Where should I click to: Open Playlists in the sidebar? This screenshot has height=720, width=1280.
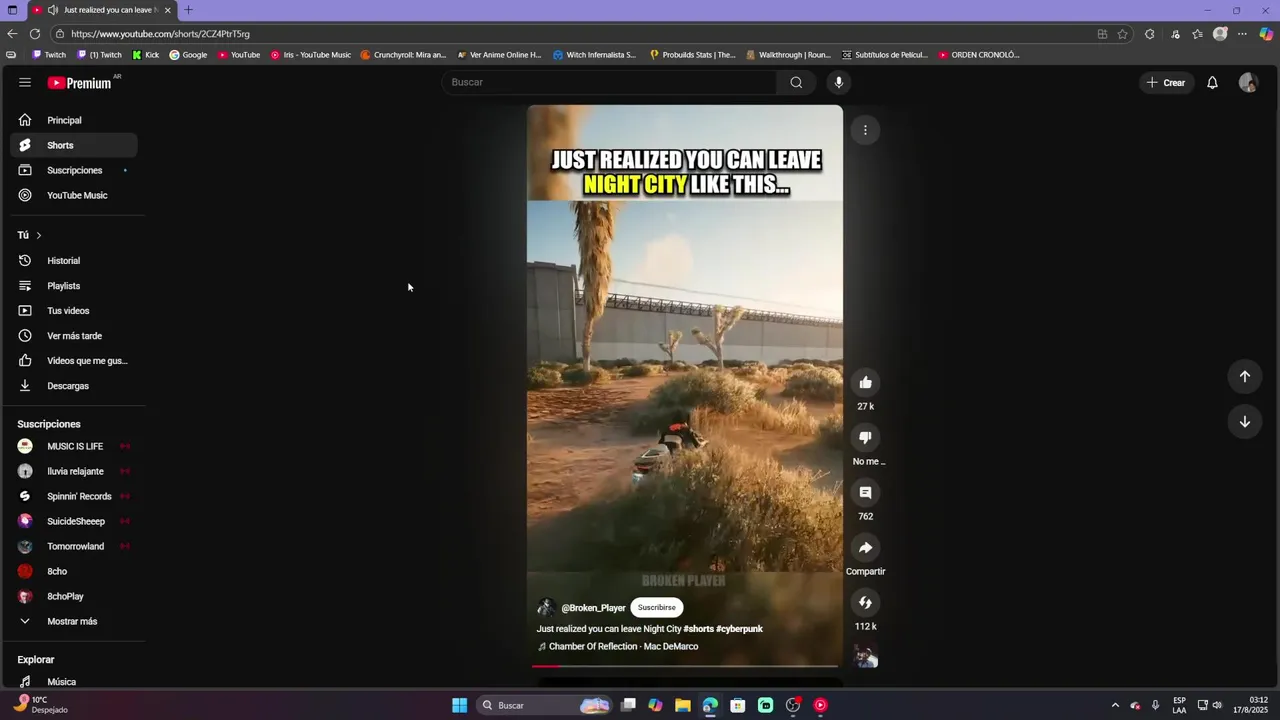74,286
